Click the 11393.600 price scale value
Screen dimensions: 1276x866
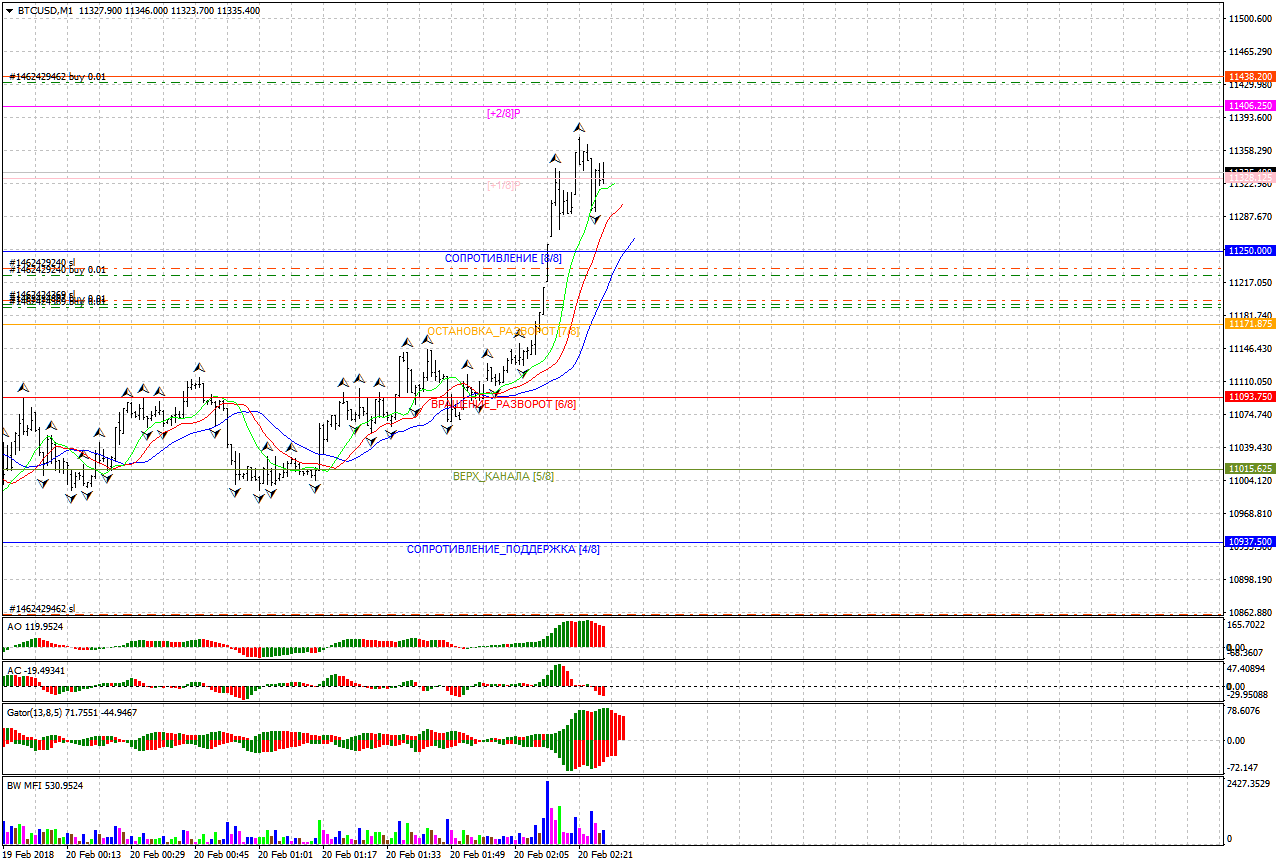tap(1251, 117)
